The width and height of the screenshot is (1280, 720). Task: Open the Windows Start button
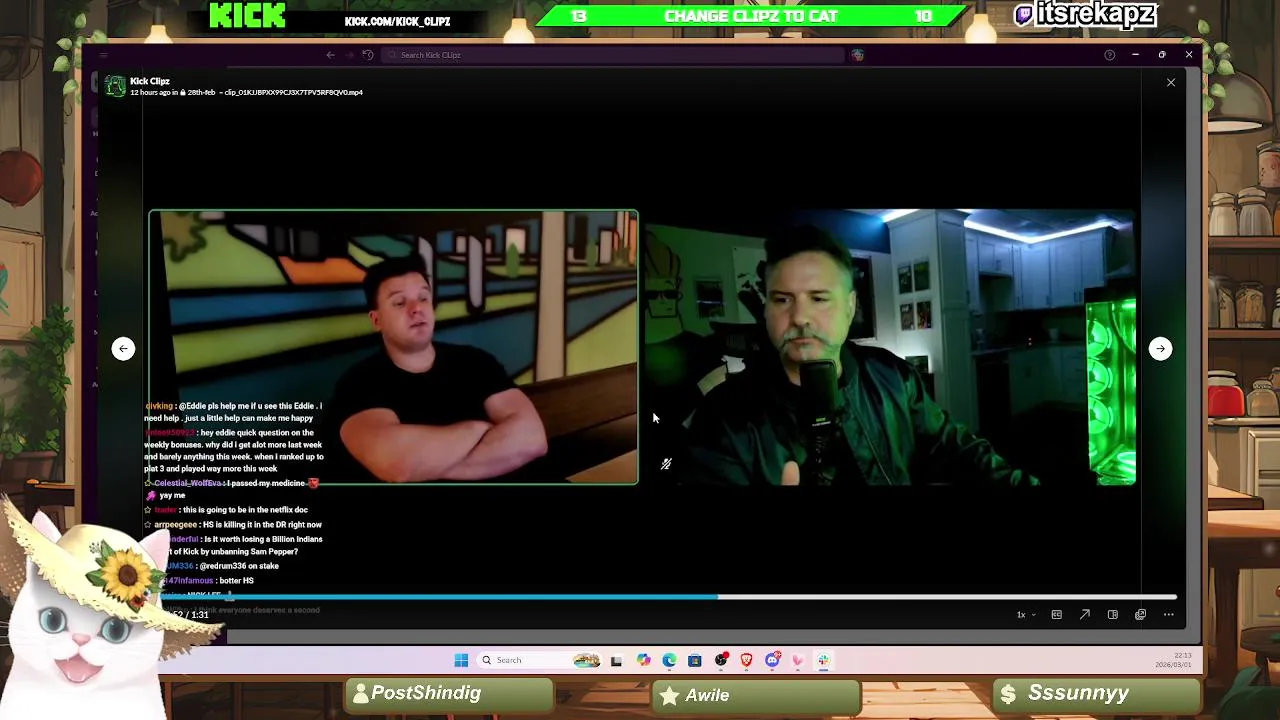coord(461,660)
